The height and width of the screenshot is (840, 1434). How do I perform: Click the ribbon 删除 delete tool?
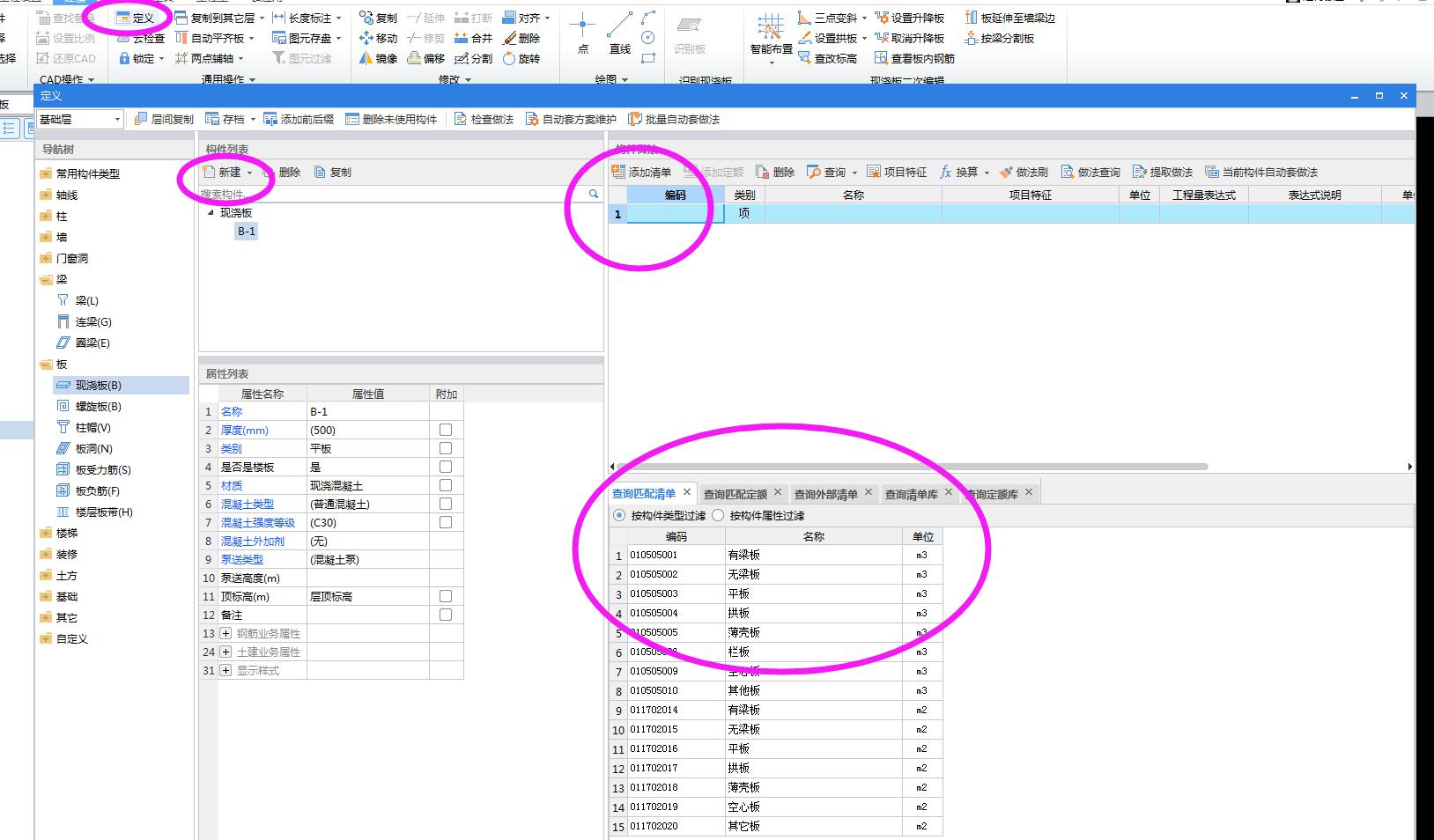[x=521, y=38]
